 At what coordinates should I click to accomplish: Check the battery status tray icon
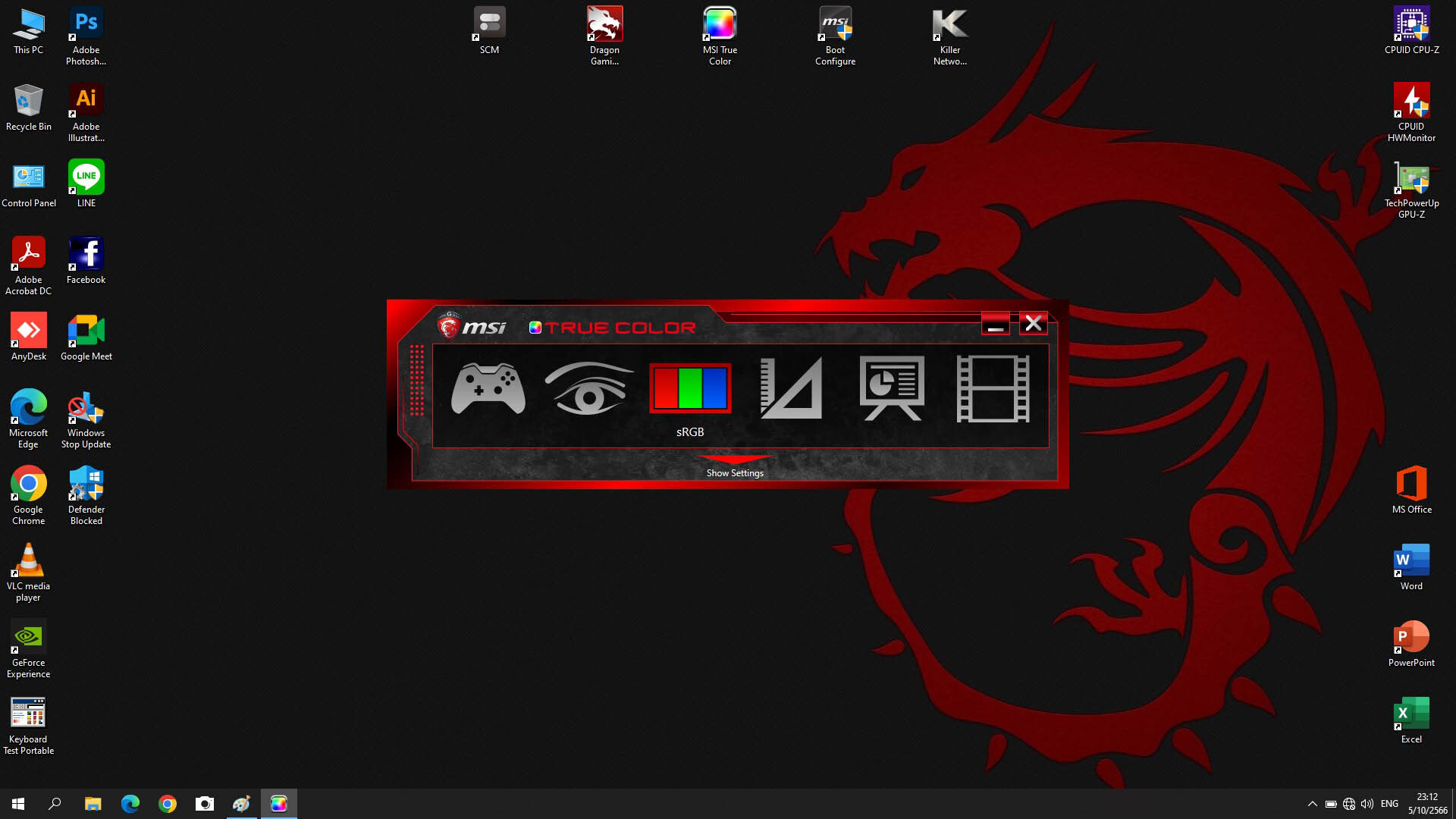(1331, 804)
